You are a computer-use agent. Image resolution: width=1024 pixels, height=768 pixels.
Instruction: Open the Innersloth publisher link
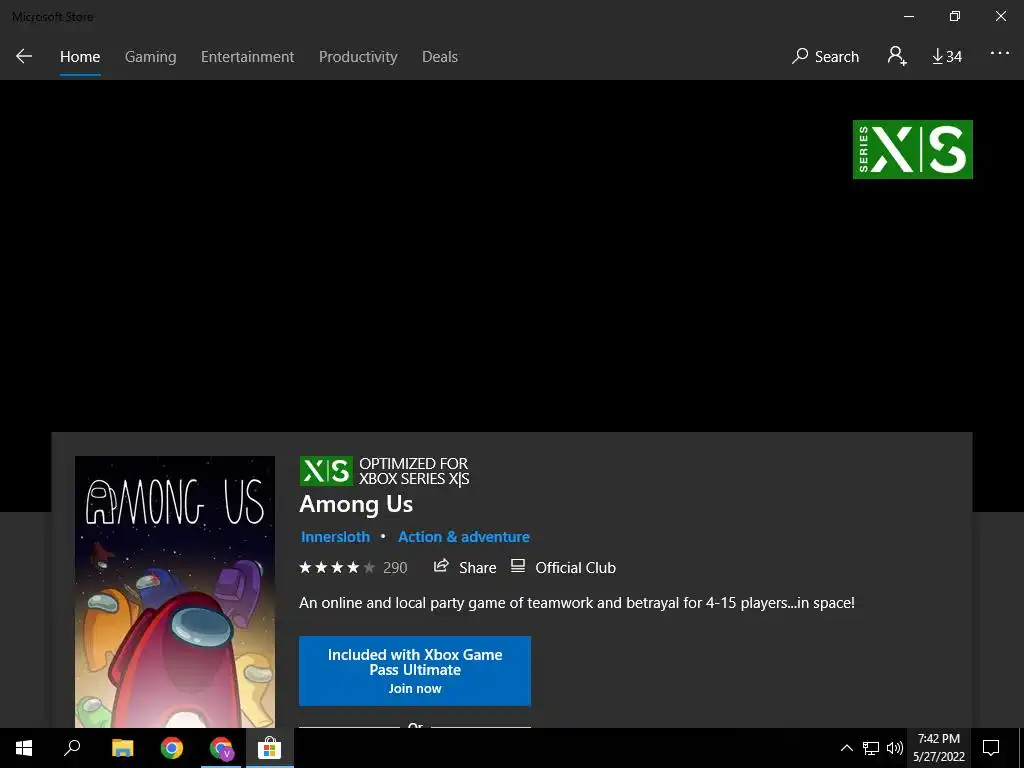335,537
